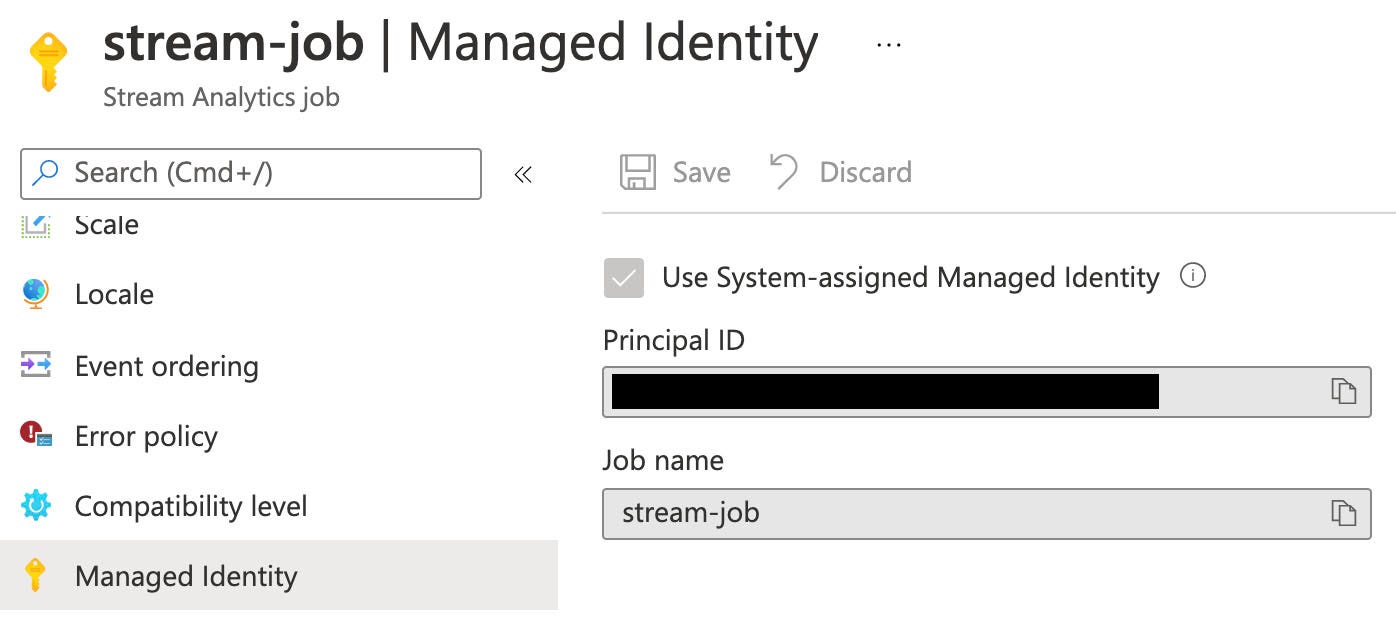
Task: Click the Principal ID text field
Action: tap(960, 391)
